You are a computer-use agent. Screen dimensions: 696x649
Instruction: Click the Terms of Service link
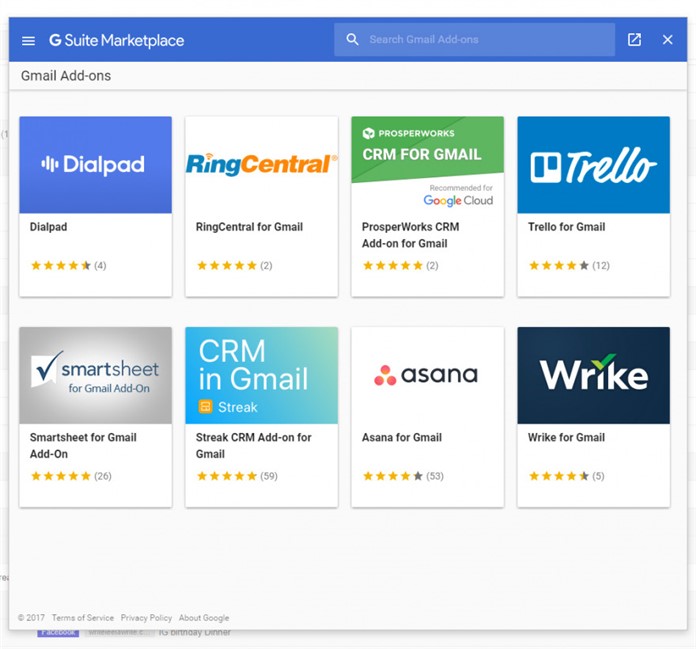coord(83,618)
